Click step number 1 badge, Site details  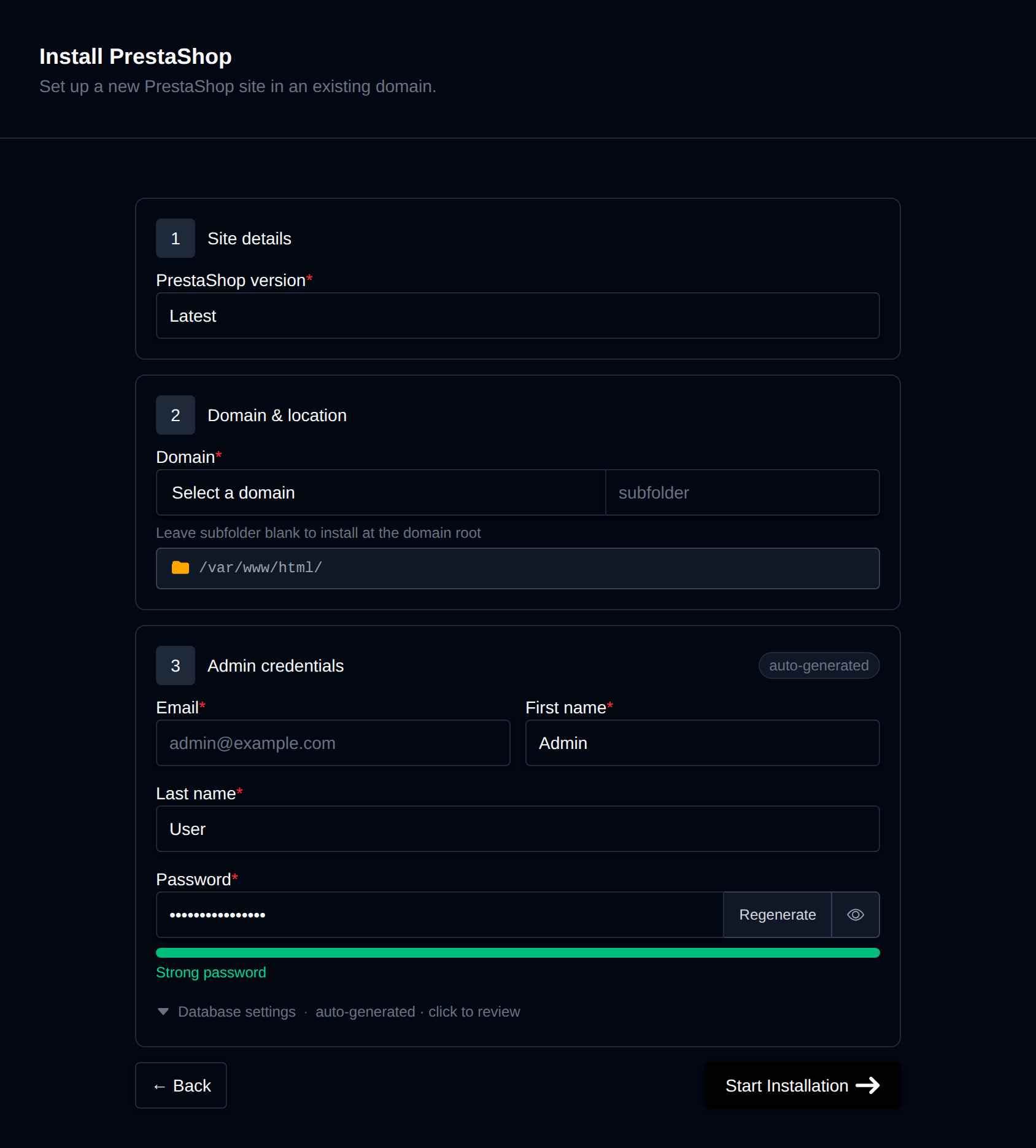pyautogui.click(x=176, y=238)
